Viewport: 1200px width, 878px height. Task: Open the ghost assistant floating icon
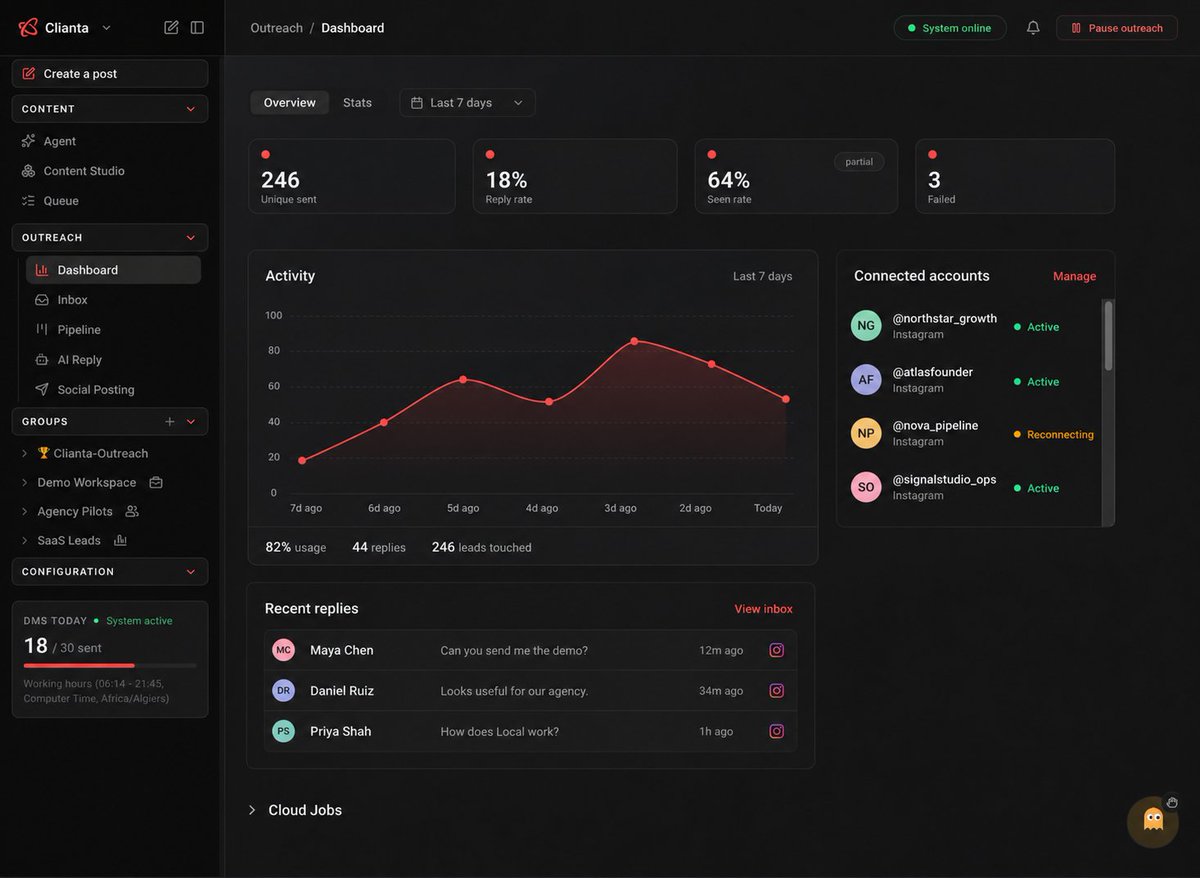(1153, 822)
